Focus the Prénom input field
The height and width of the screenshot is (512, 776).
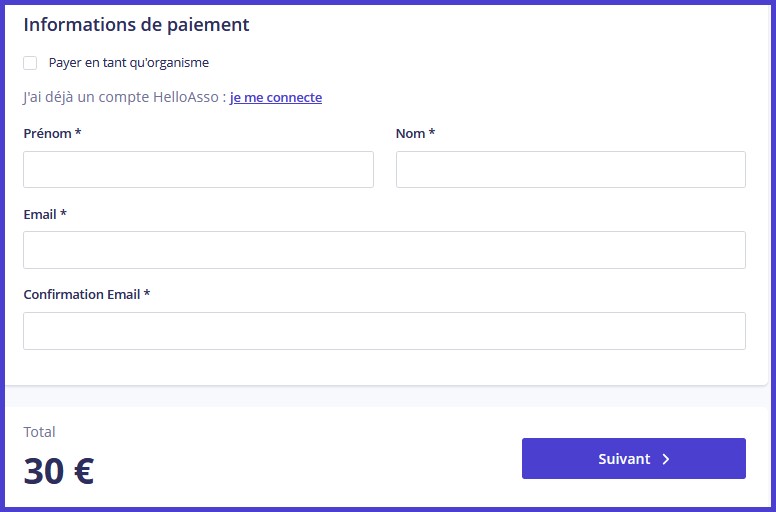pos(198,170)
